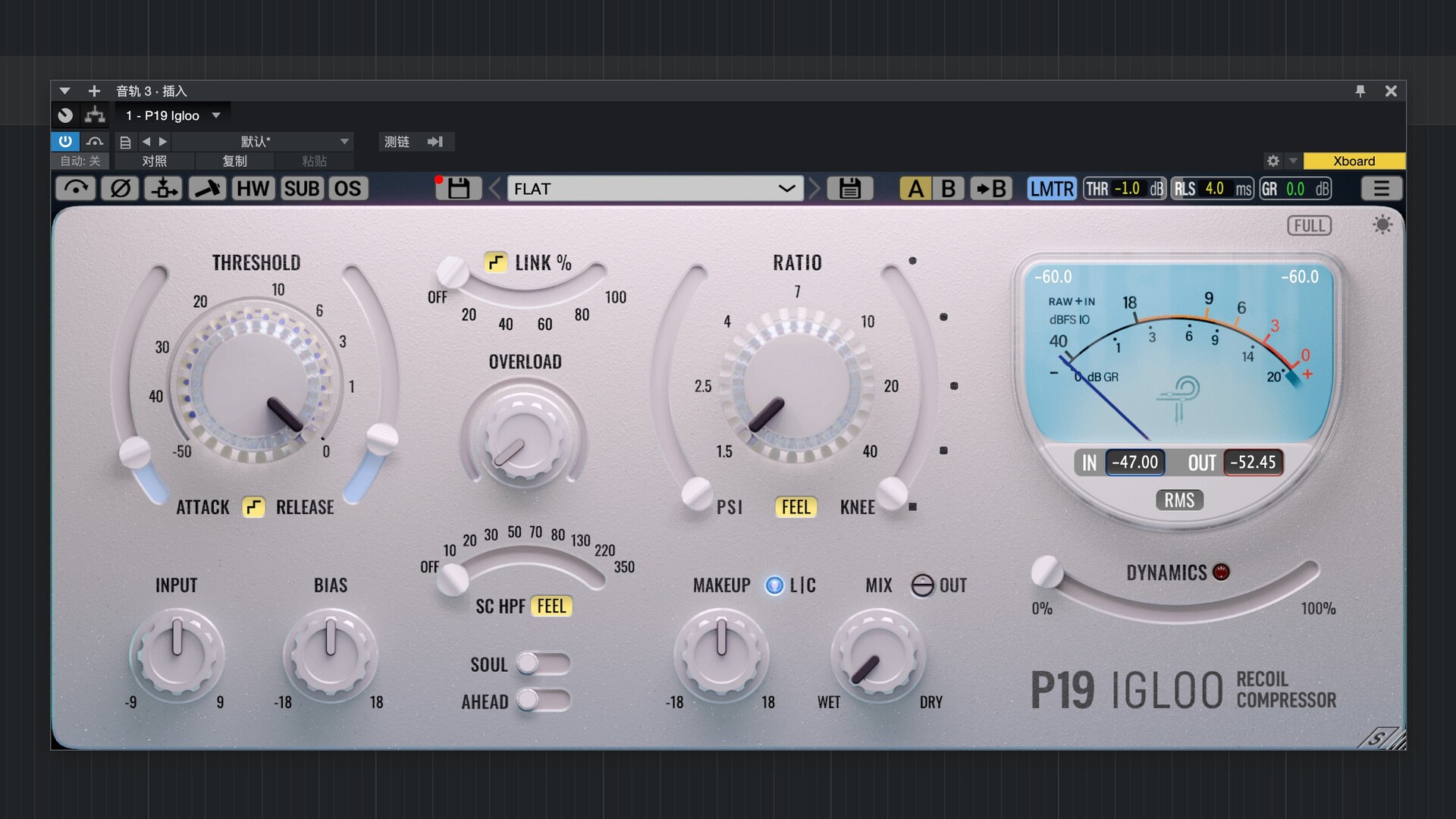Open the 自动: 关 automation mode menu
Viewport: 1456px width, 819px height.
point(80,161)
